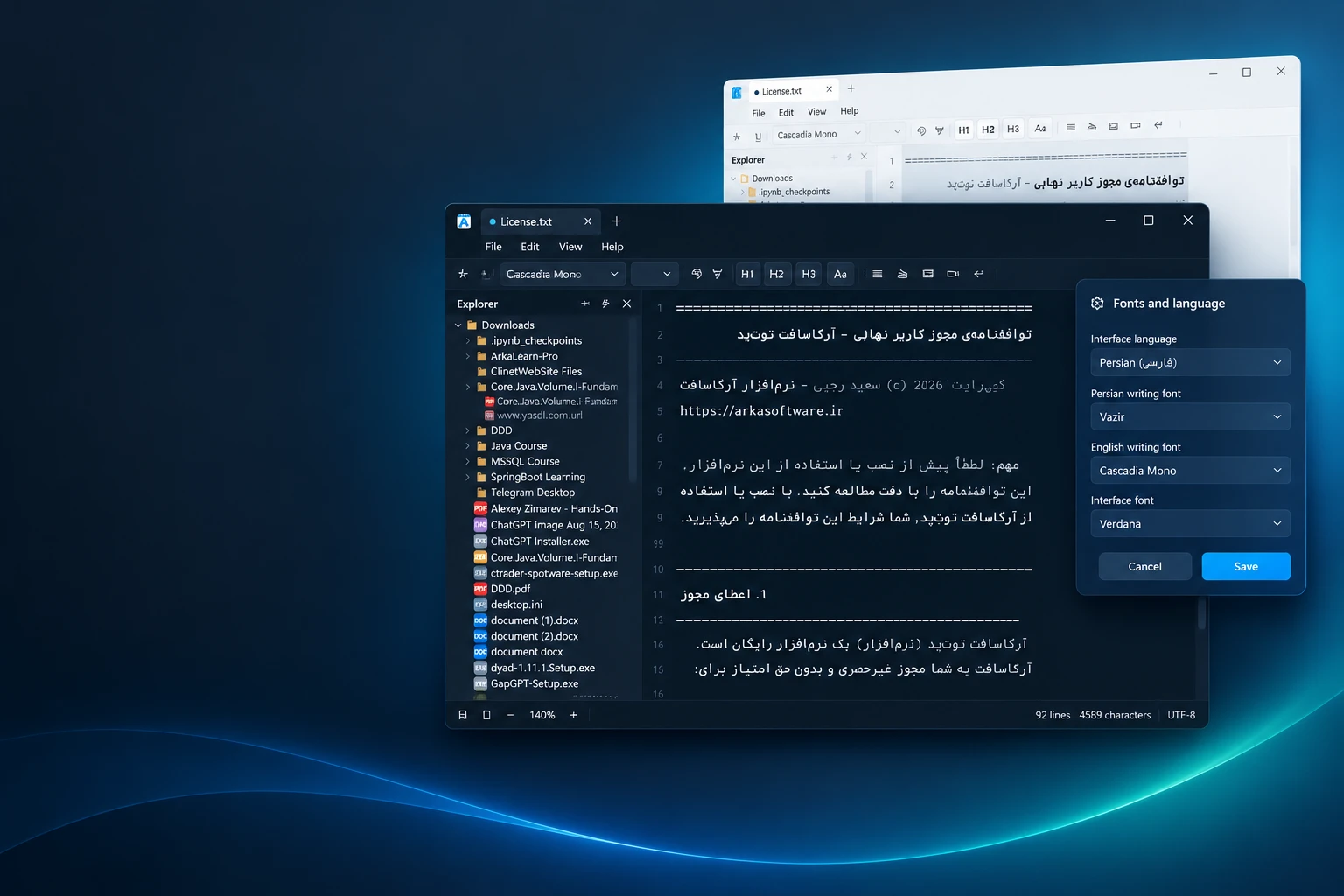1344x896 pixels.
Task: Click the Aa text case button in dark window
Action: 840,274
